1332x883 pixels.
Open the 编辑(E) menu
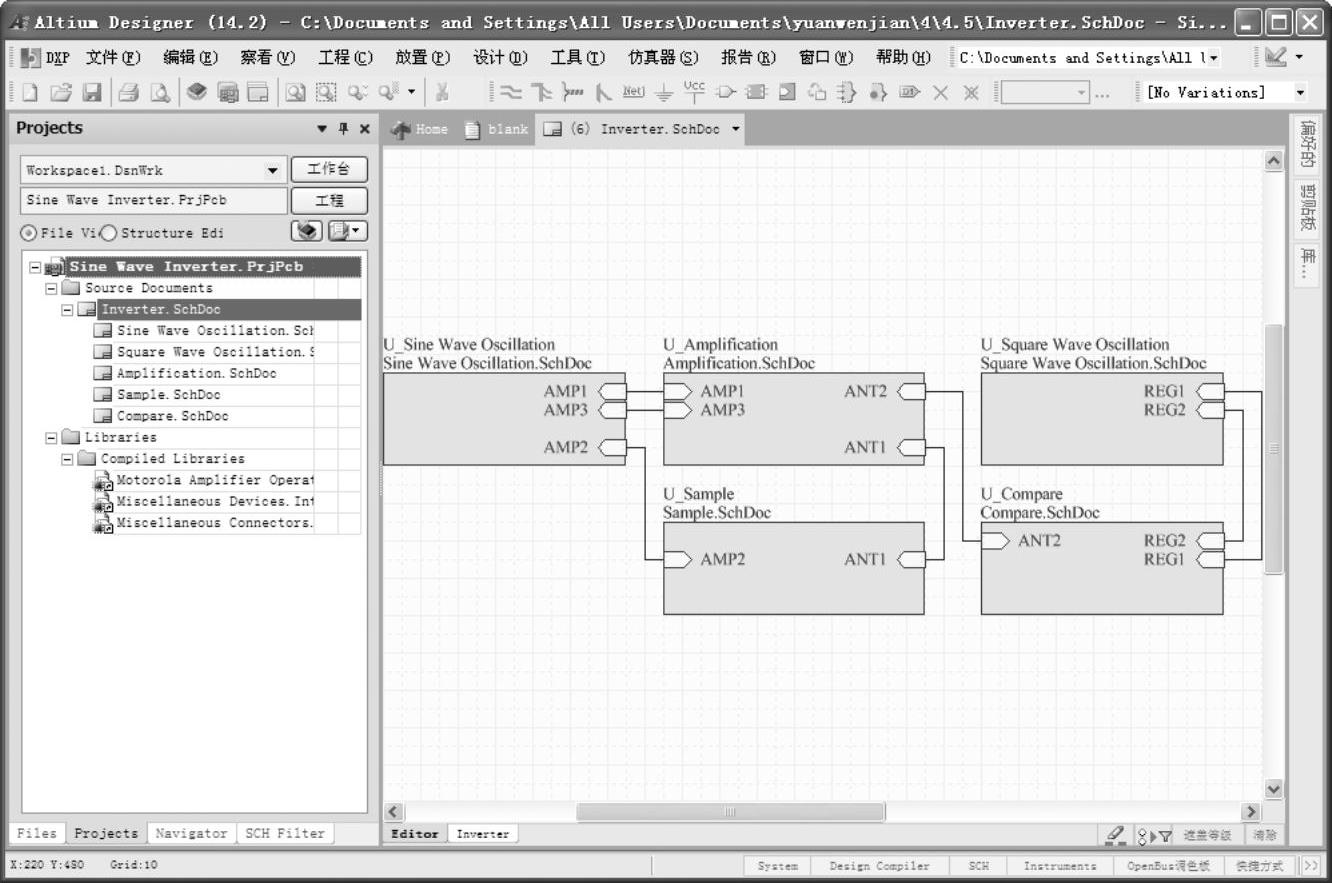(190, 58)
